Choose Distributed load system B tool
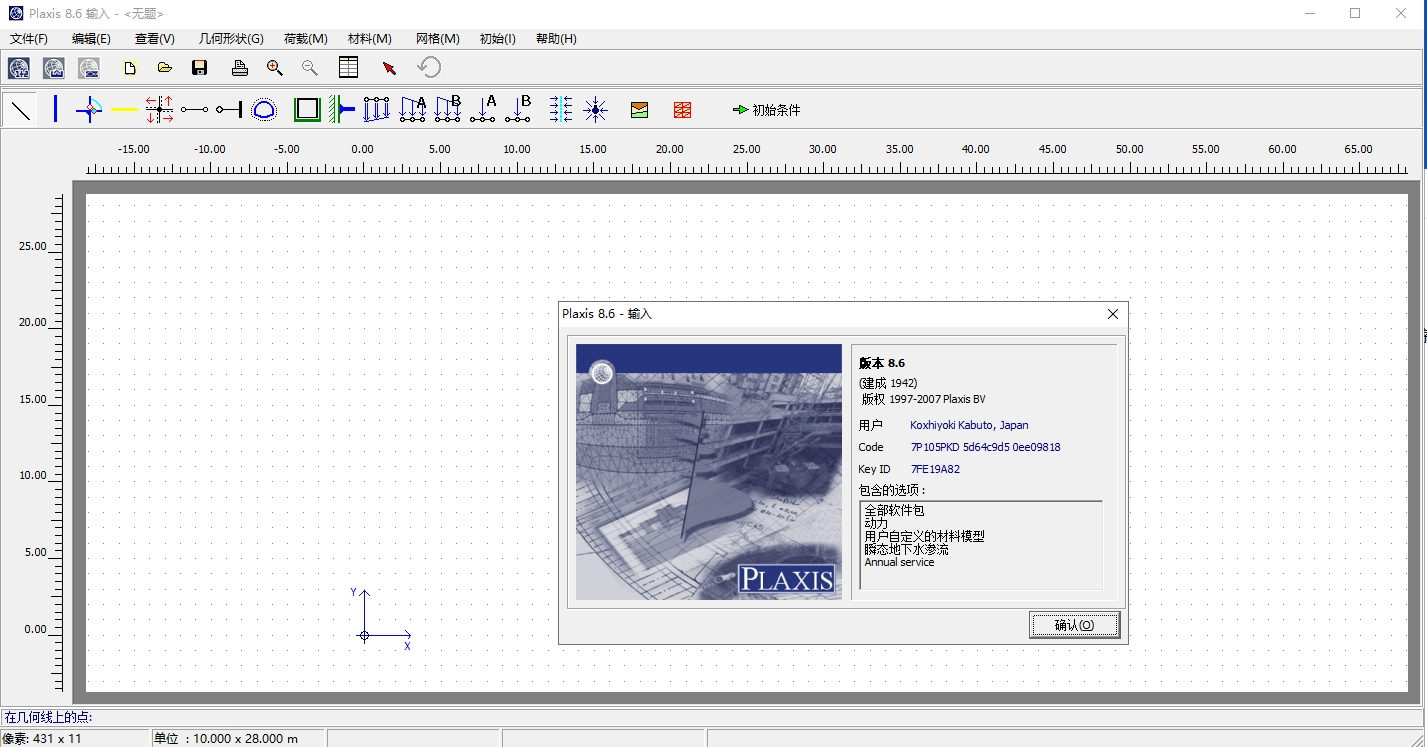 [448, 109]
